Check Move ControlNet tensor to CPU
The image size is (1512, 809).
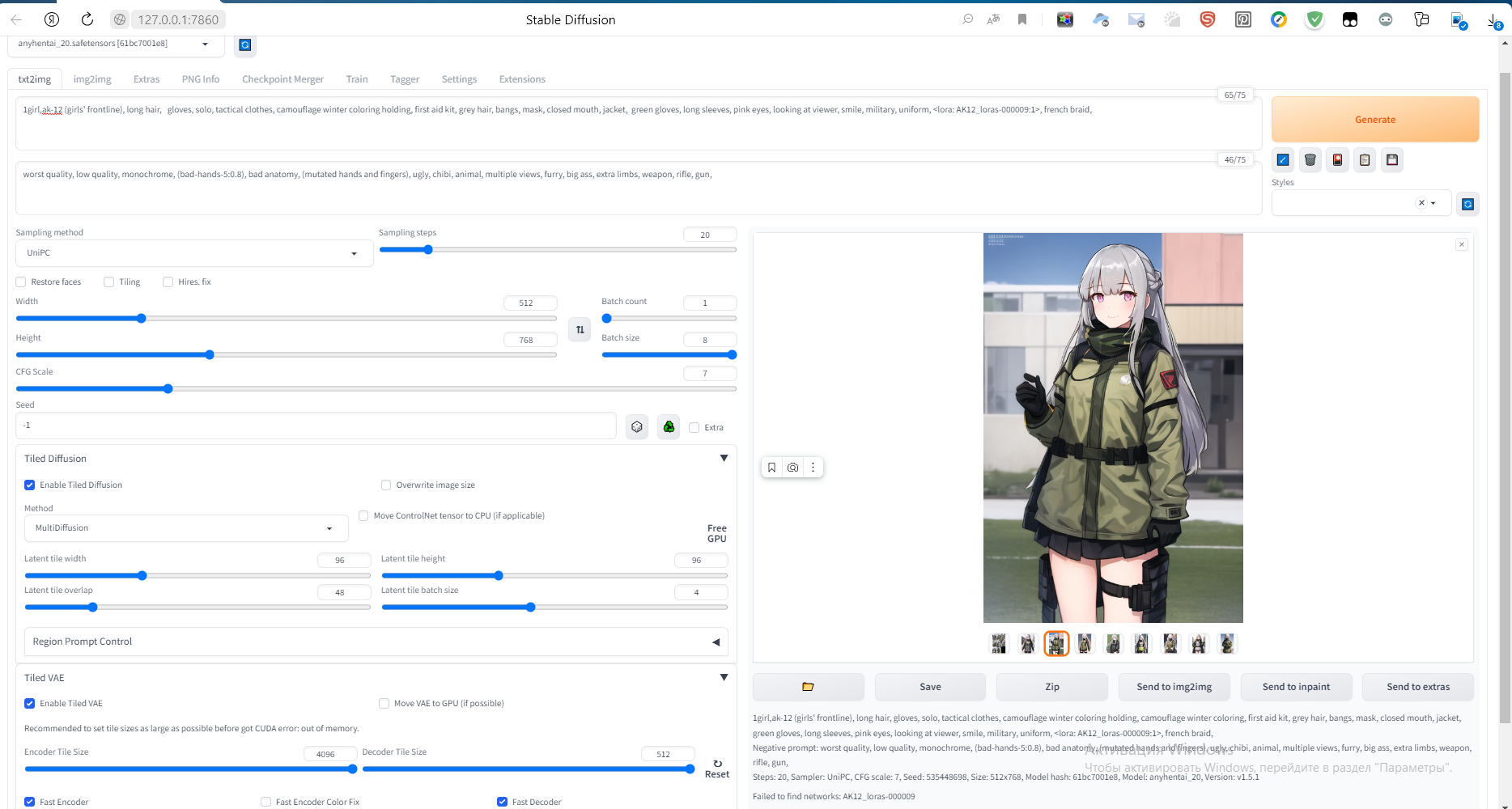tap(363, 515)
